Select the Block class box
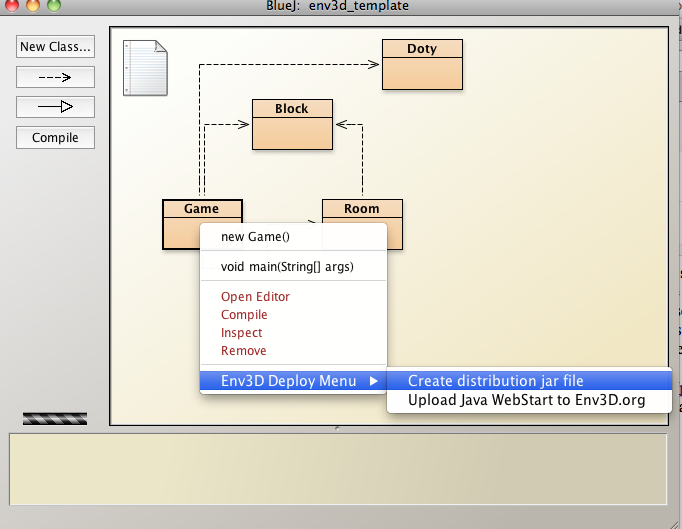Viewport: 682px width, 529px height. pyautogui.click(x=292, y=124)
